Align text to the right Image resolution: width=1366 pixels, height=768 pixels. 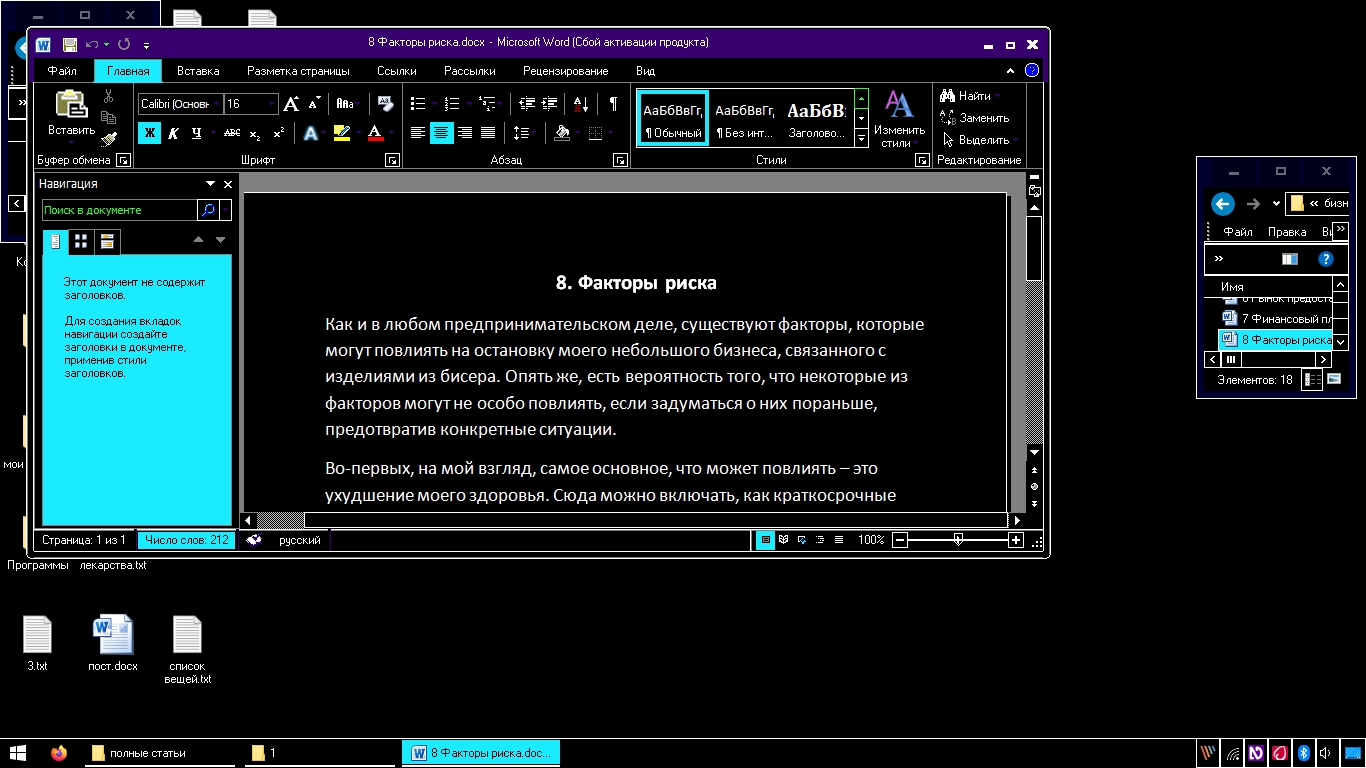tap(465, 133)
